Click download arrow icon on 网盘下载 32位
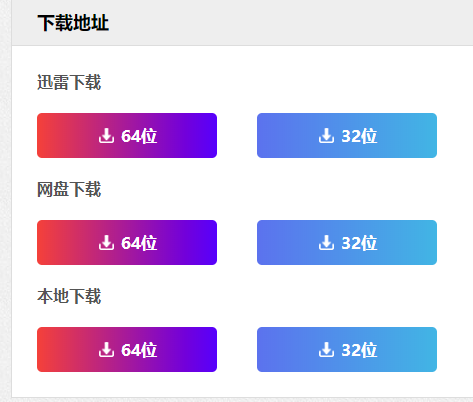 point(326,243)
